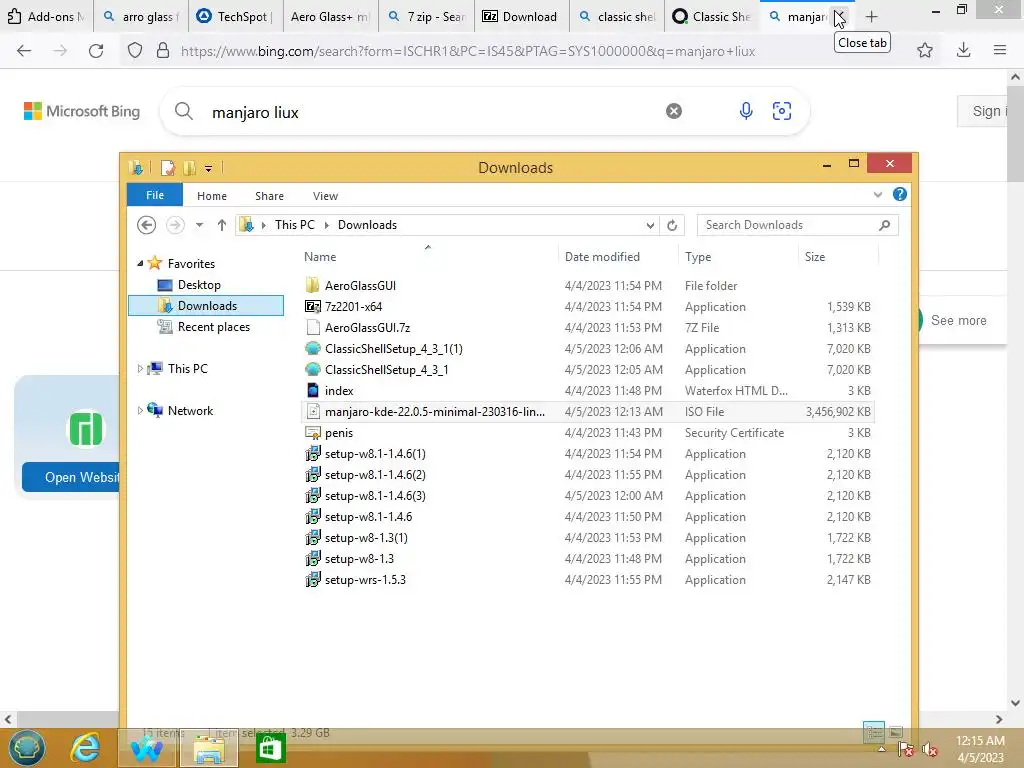Image resolution: width=1024 pixels, height=768 pixels.
Task: Click Explorer up one level arrow
Action: [221, 225]
